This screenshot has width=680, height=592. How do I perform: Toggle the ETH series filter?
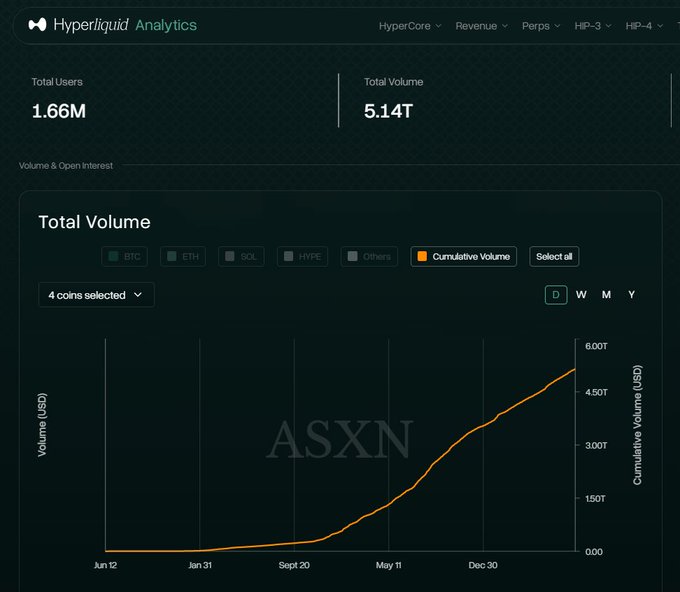tap(183, 256)
